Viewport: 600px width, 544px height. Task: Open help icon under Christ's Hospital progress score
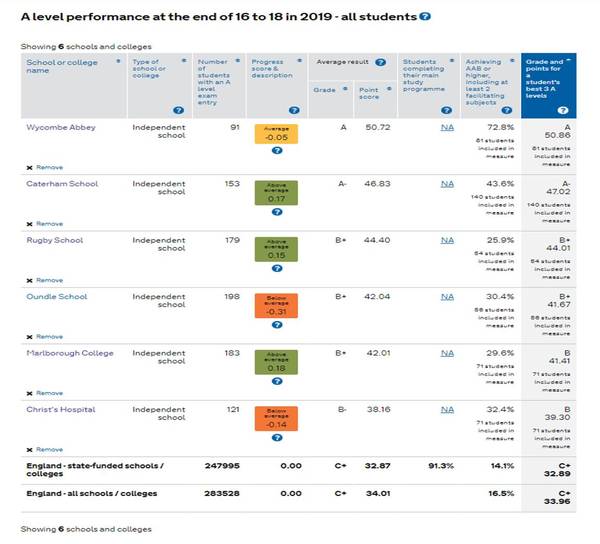click(x=277, y=438)
